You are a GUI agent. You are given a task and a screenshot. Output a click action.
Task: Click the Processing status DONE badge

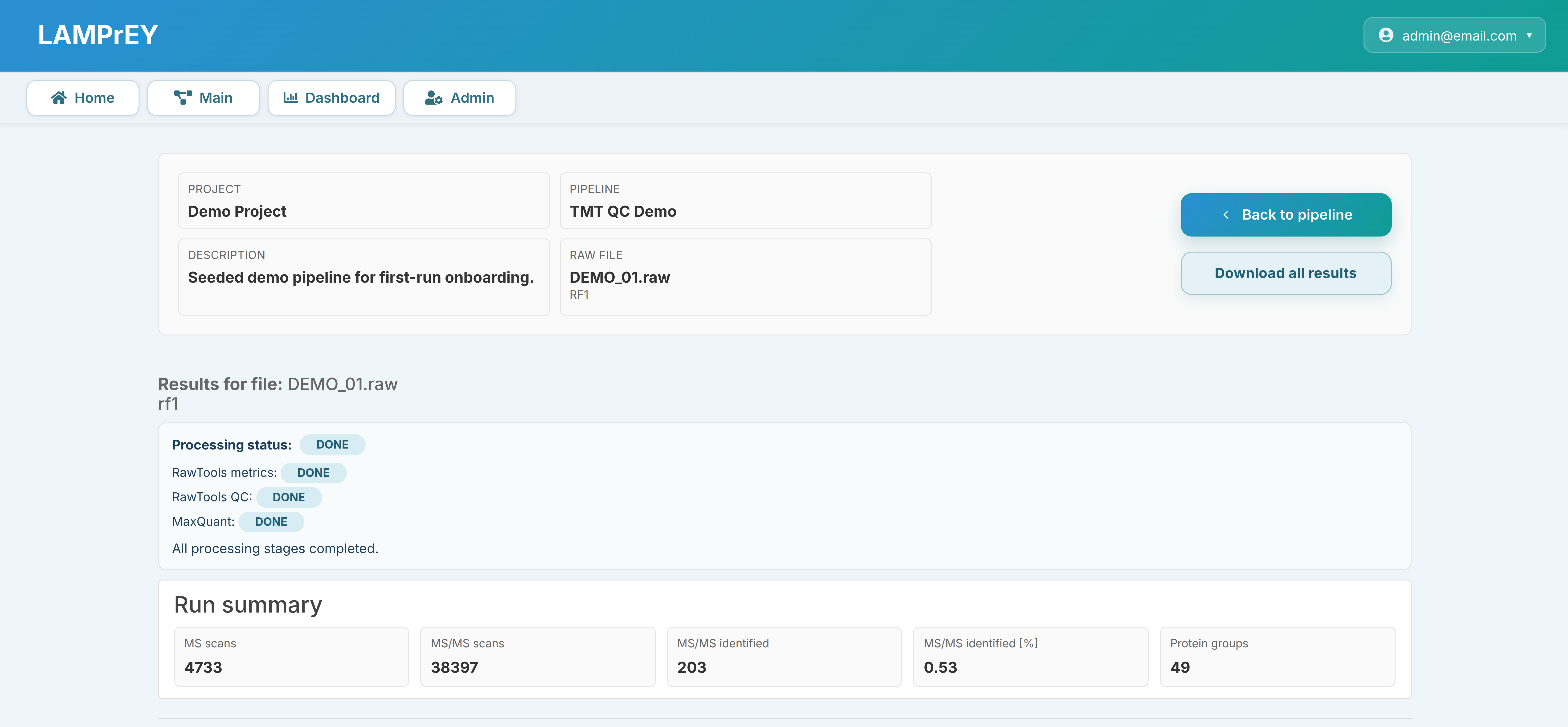pyautogui.click(x=332, y=445)
